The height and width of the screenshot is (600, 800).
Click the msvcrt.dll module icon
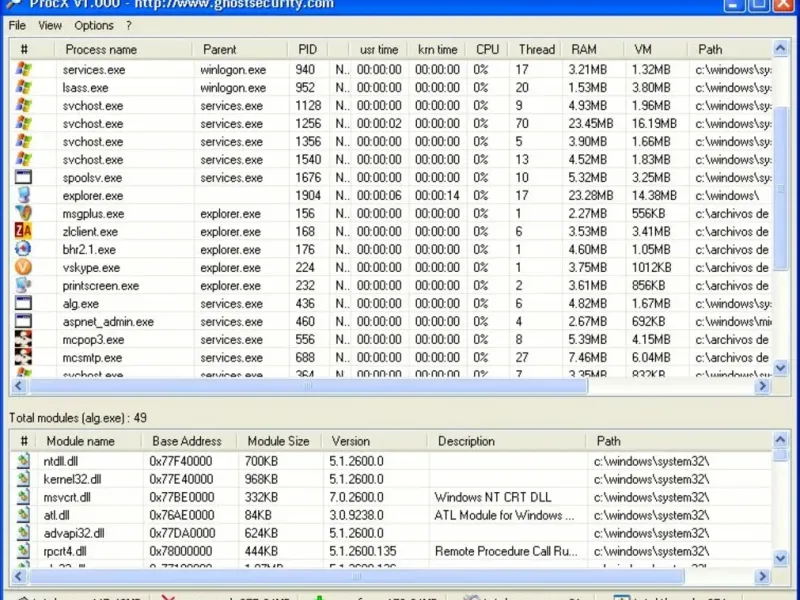click(x=23, y=497)
